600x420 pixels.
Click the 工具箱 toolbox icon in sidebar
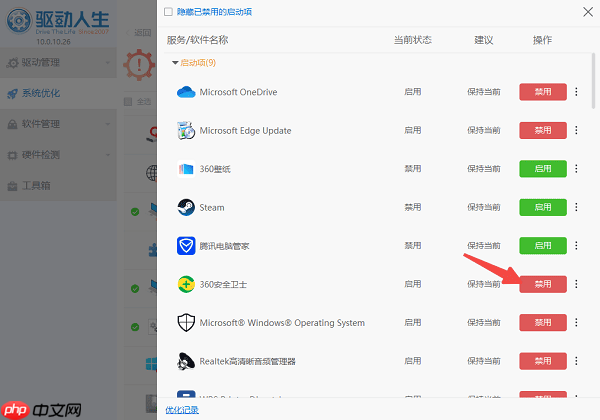13,186
